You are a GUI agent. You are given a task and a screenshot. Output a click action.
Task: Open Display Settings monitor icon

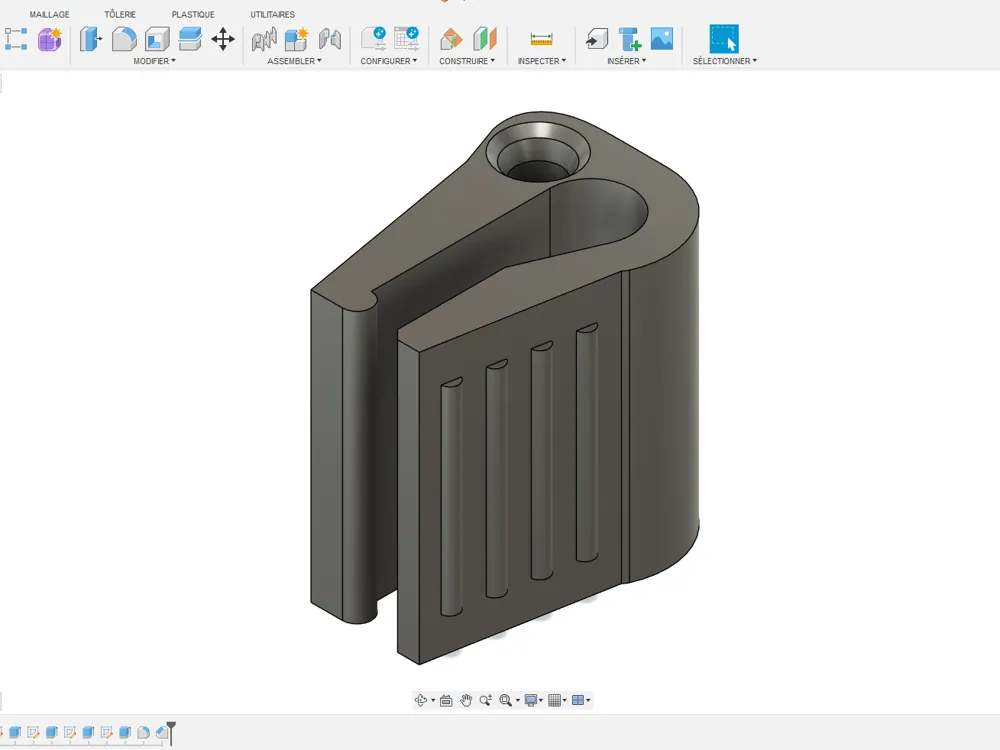pyautogui.click(x=531, y=700)
